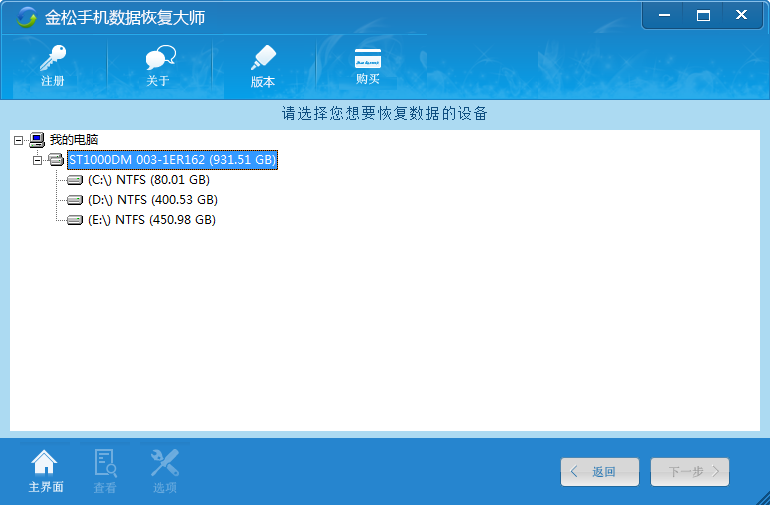Click the 下一步 next button
Image resolution: width=770 pixels, height=505 pixels.
[690, 472]
